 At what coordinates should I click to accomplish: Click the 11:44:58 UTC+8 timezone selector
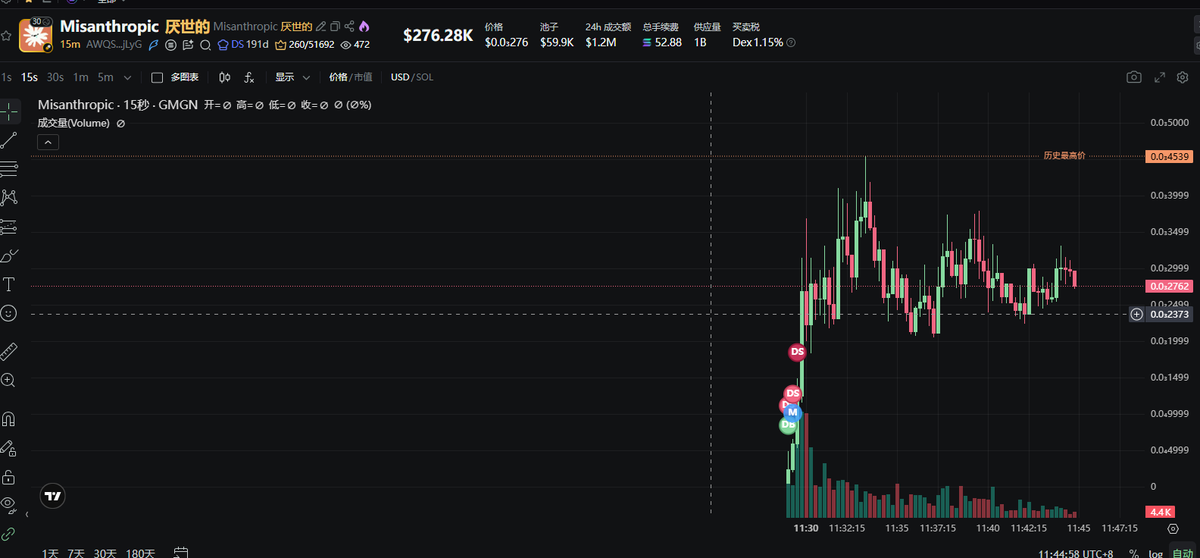[x=1077, y=553]
